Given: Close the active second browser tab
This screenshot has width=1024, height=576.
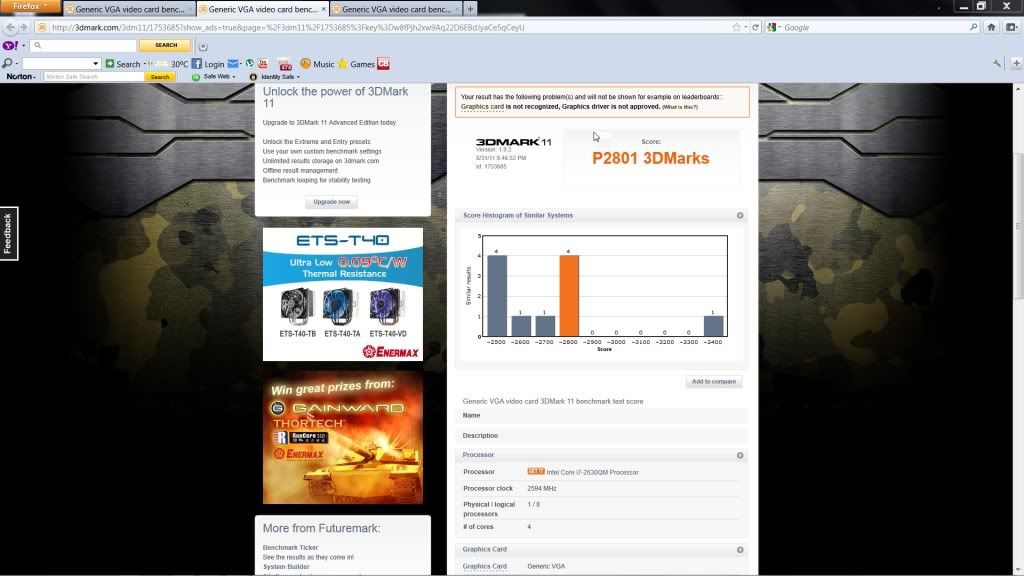Looking at the screenshot, I should 323,9.
